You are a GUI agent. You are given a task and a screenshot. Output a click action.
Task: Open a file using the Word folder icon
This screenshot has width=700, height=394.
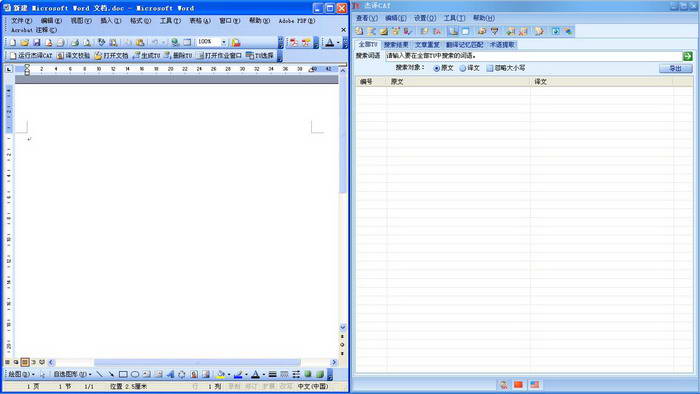pyautogui.click(x=25, y=42)
